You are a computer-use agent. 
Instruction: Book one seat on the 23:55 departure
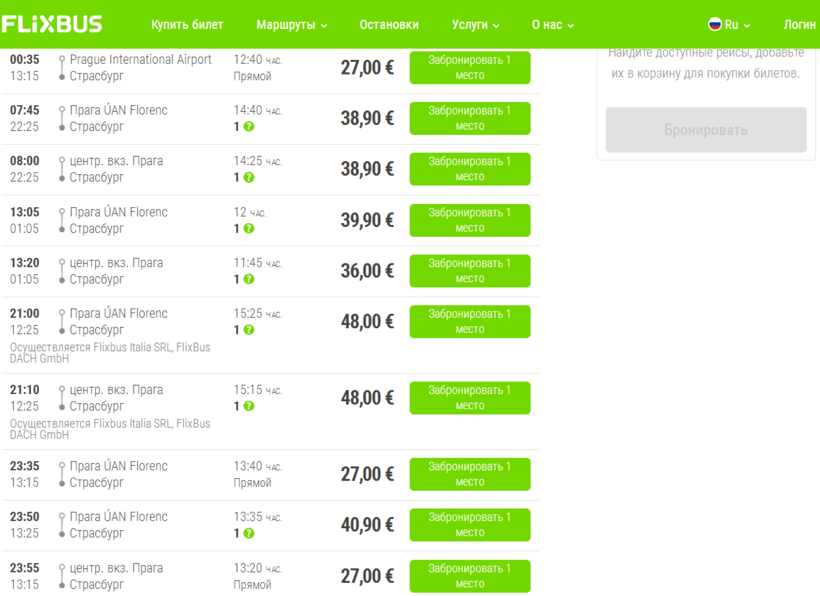point(469,576)
